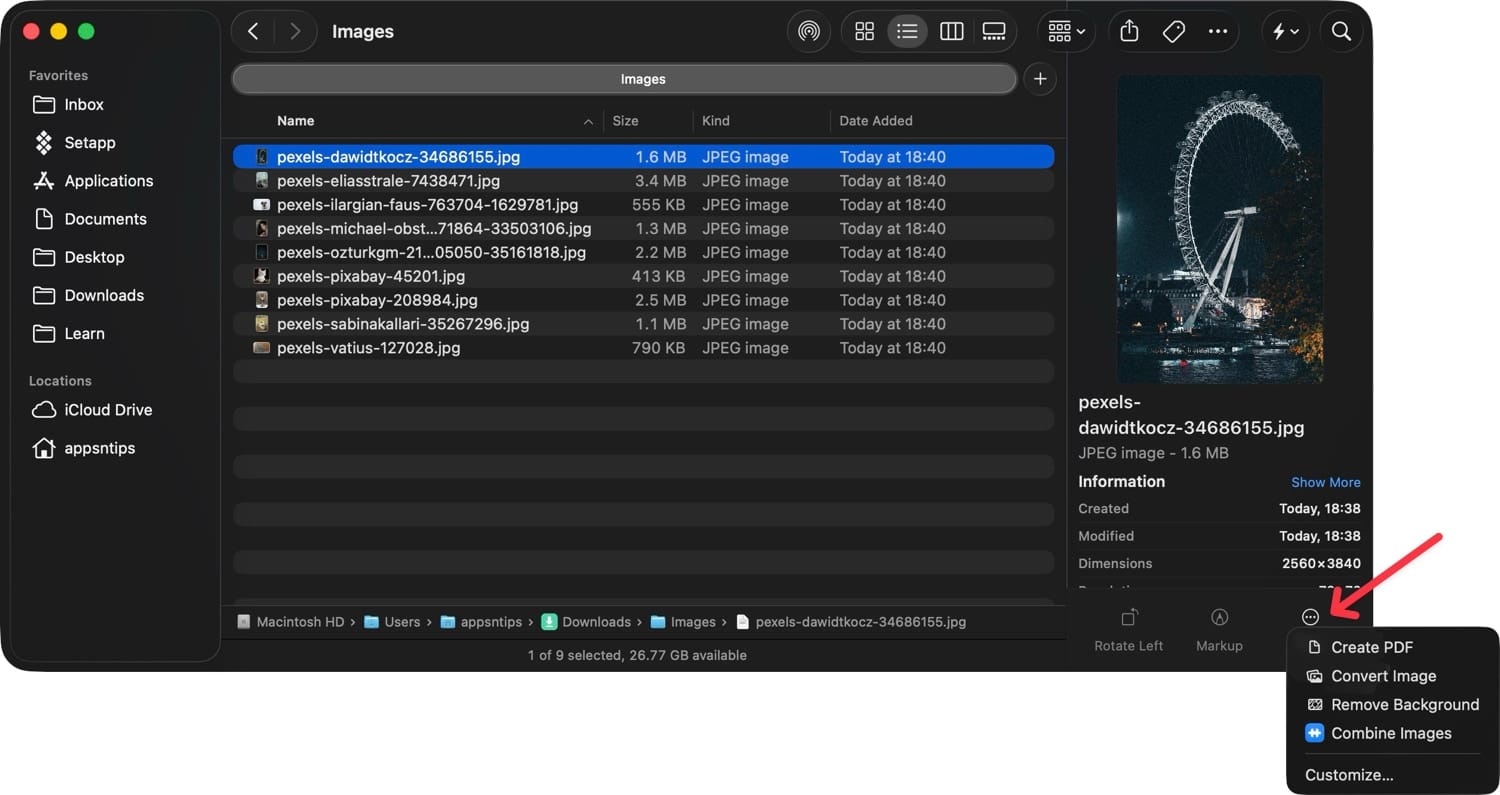Select Remove Background in the actions menu
1500x795 pixels.
click(x=1404, y=704)
